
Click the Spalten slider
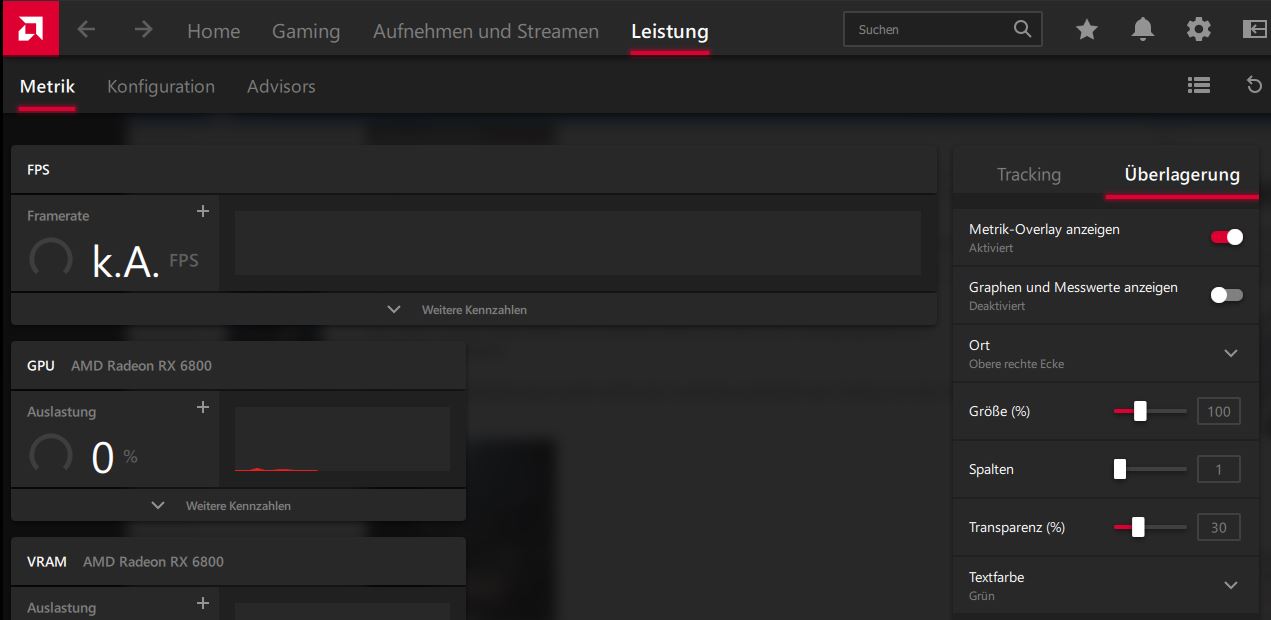1150,469
